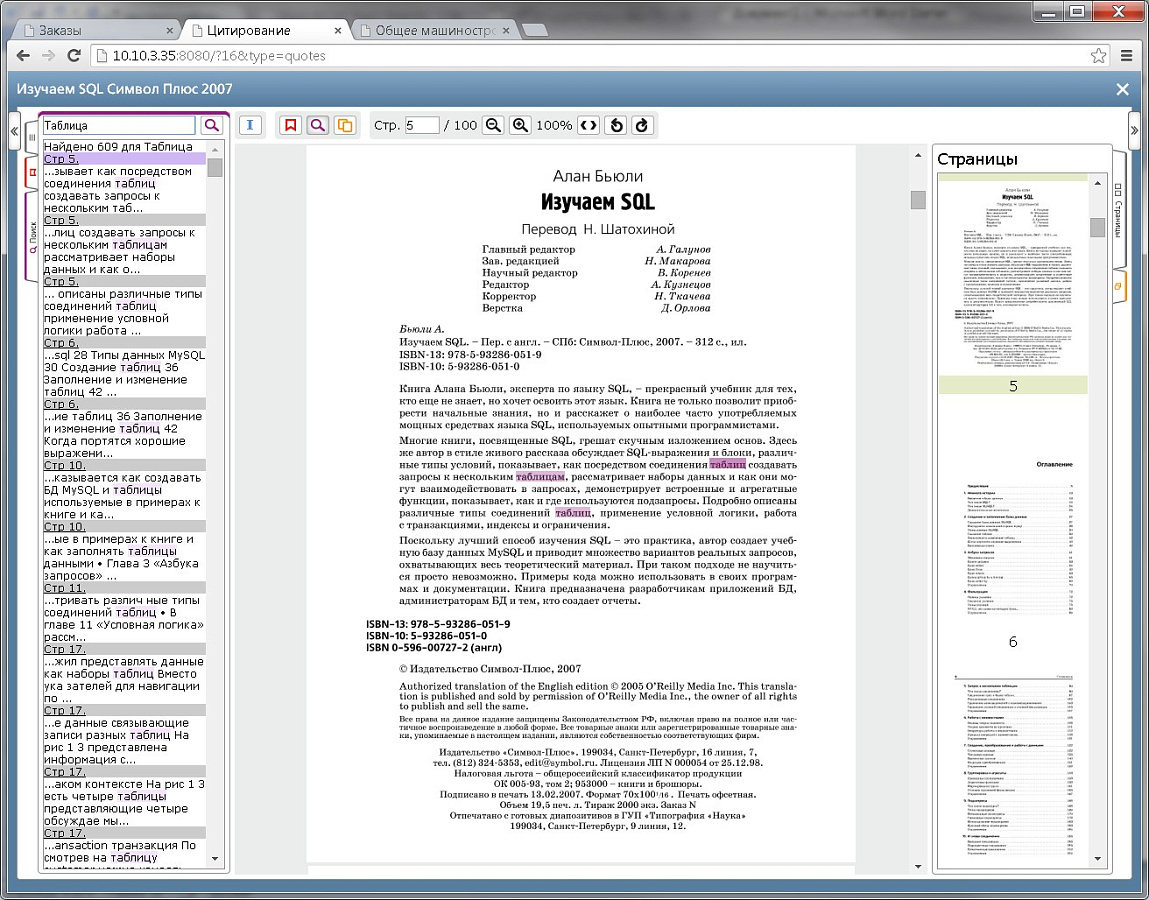Open Стр 5 result above '...лиц создавать запросы'
1149x900 pixels.
coord(124,220)
